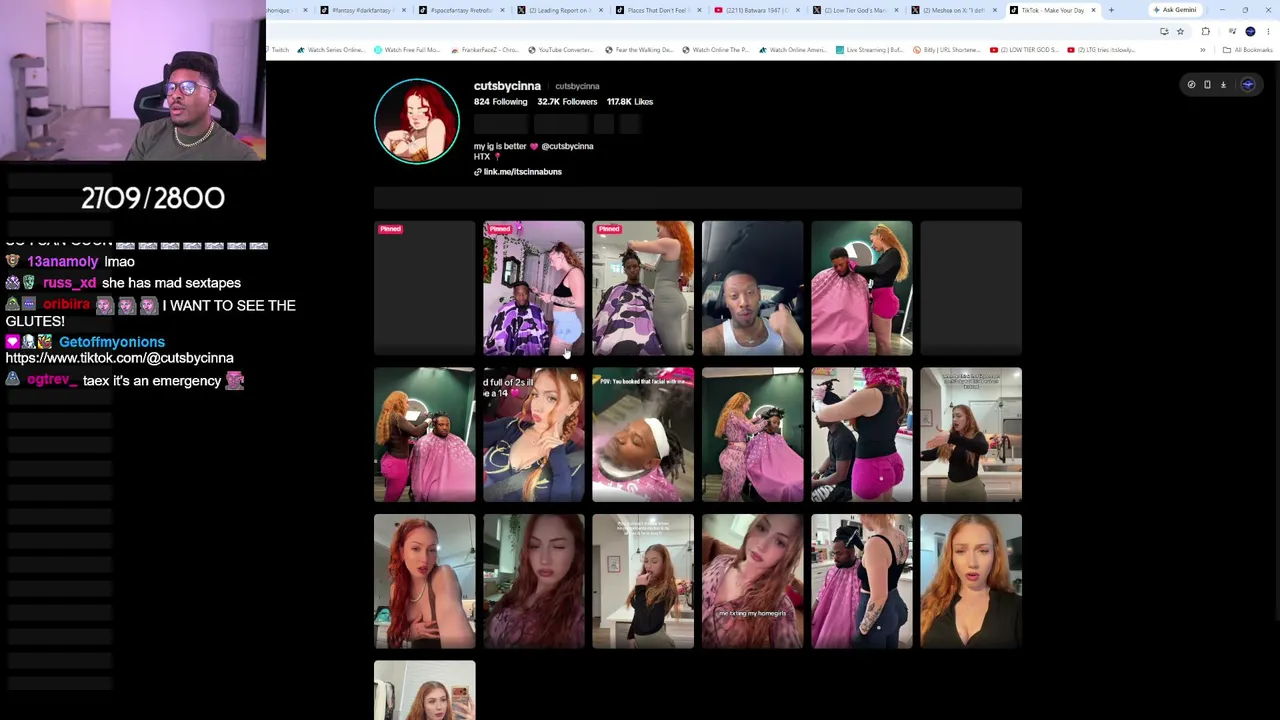The width and height of the screenshot is (1280, 720).
Task: Open the Watch Series Online bookmark
Action: coord(331,50)
